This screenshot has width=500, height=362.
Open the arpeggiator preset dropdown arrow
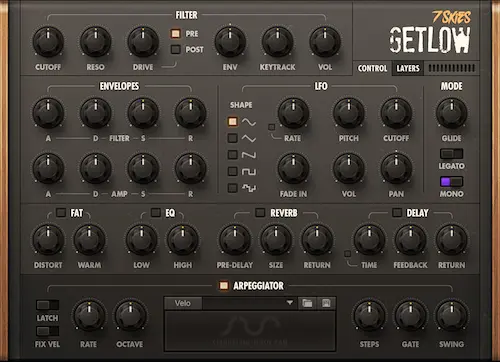point(290,303)
